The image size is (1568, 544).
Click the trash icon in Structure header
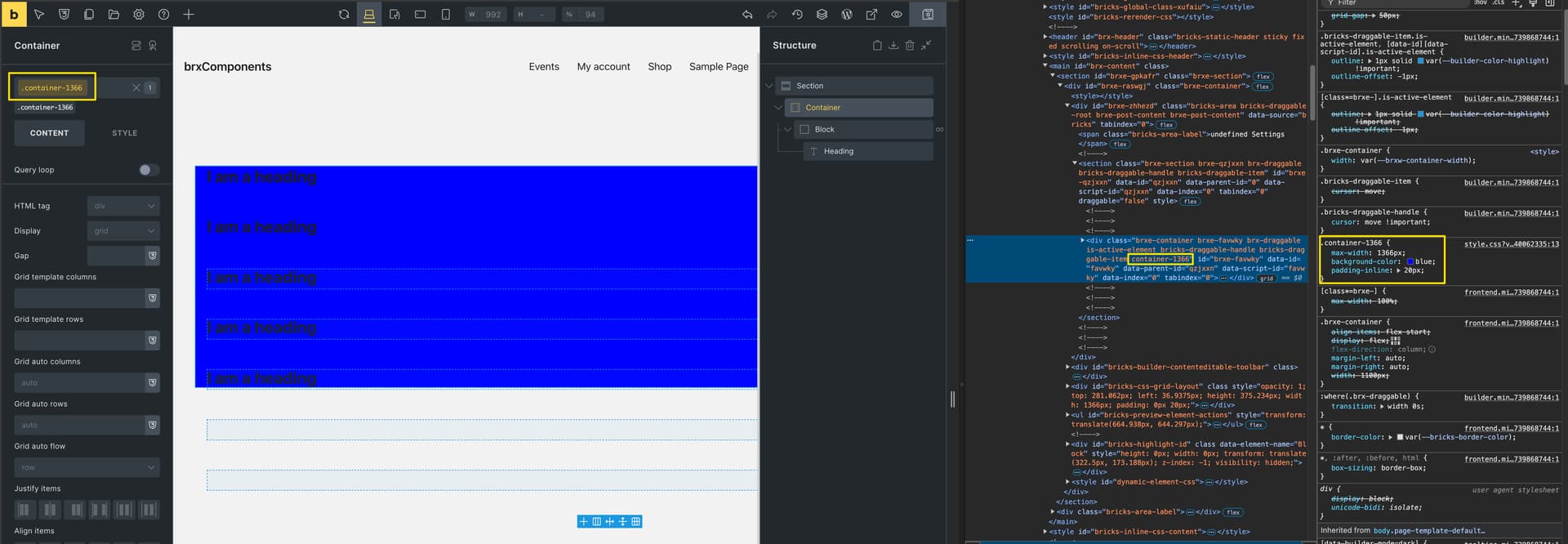[910, 46]
